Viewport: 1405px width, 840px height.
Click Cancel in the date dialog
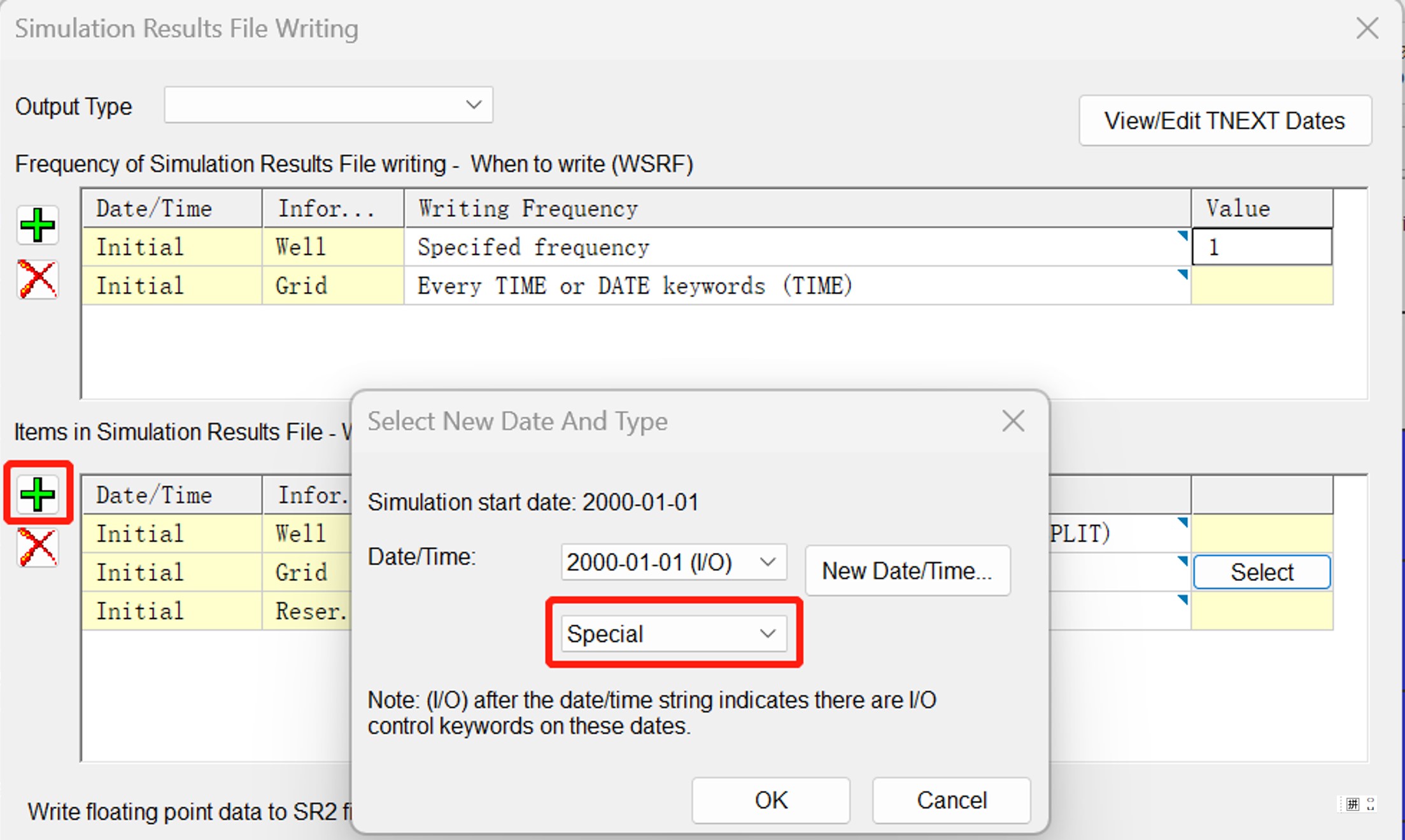951,800
